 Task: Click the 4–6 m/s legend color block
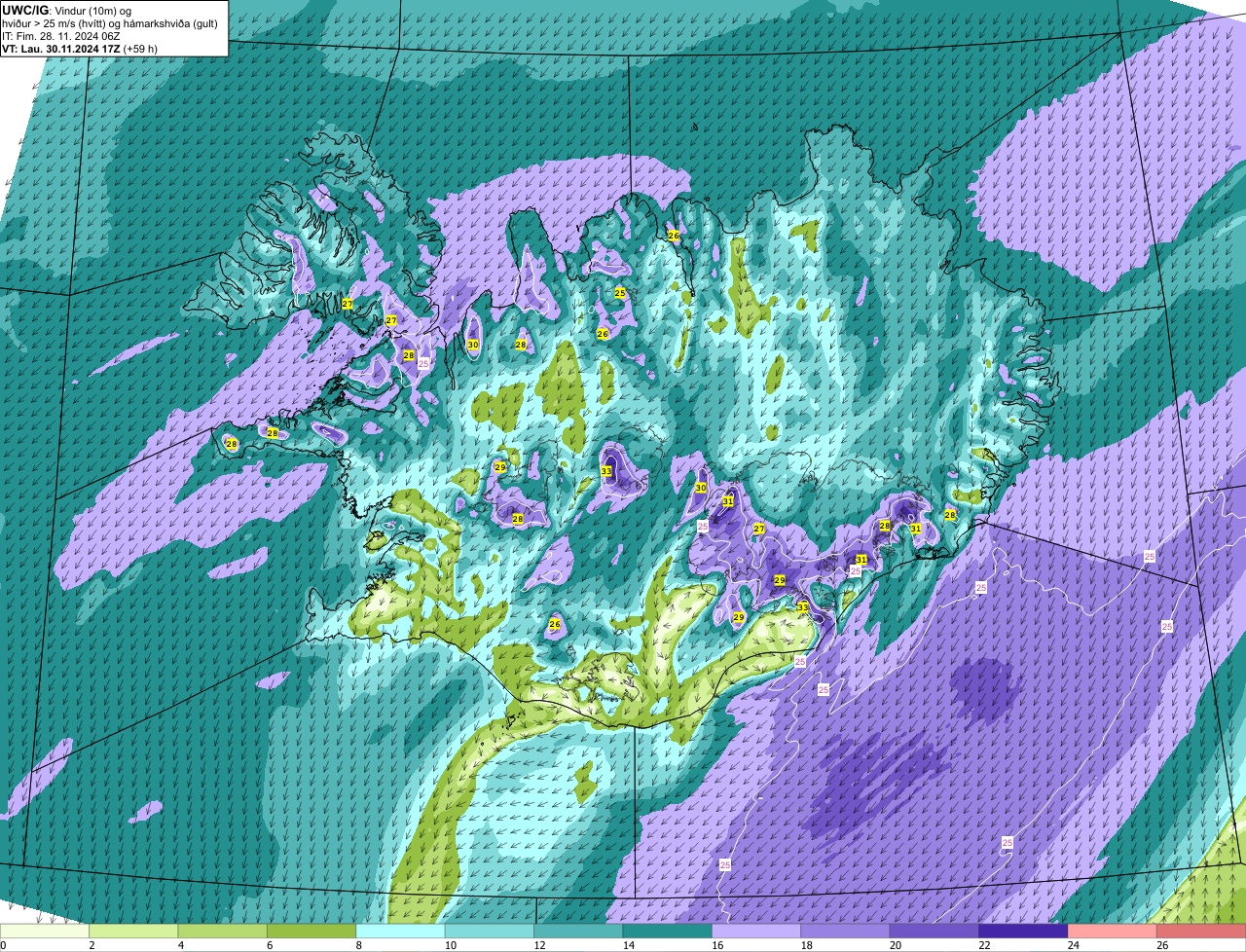click(x=223, y=931)
